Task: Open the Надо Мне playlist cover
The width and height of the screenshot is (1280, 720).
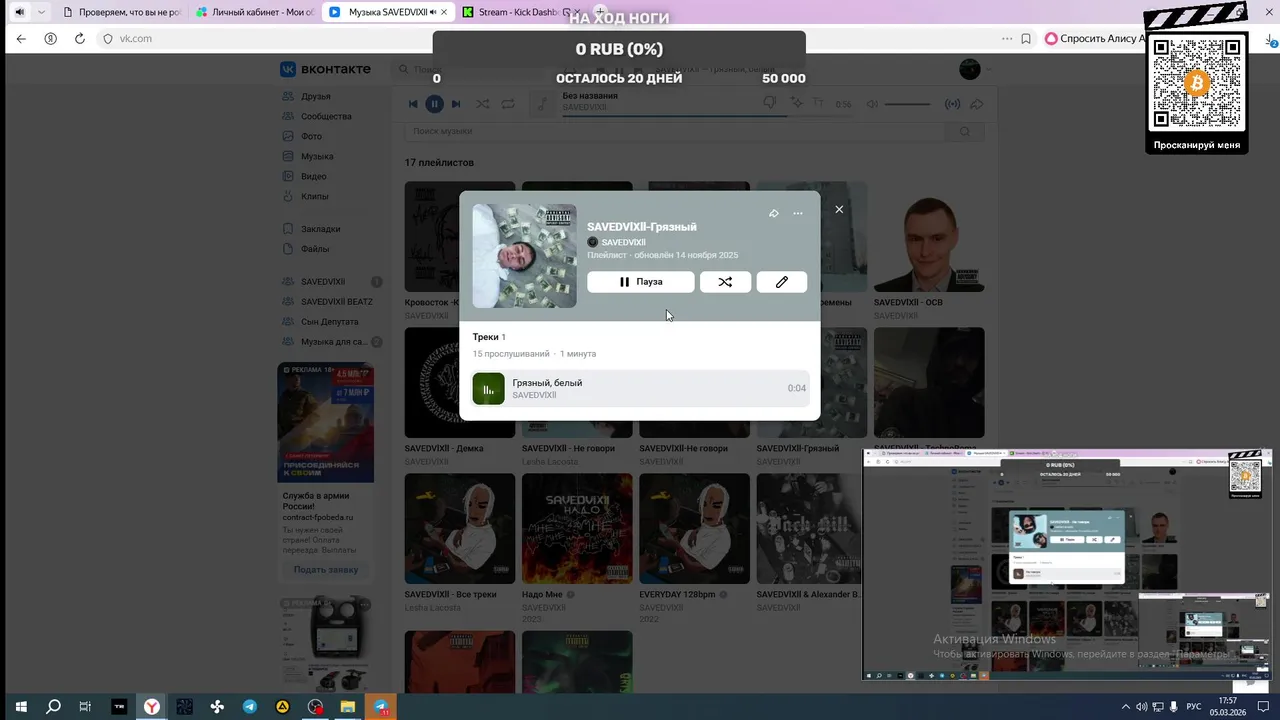Action: [x=577, y=529]
